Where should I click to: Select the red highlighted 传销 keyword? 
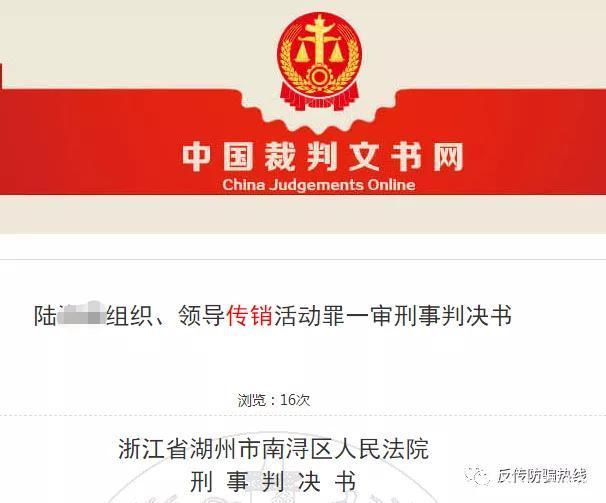[x=249, y=315]
